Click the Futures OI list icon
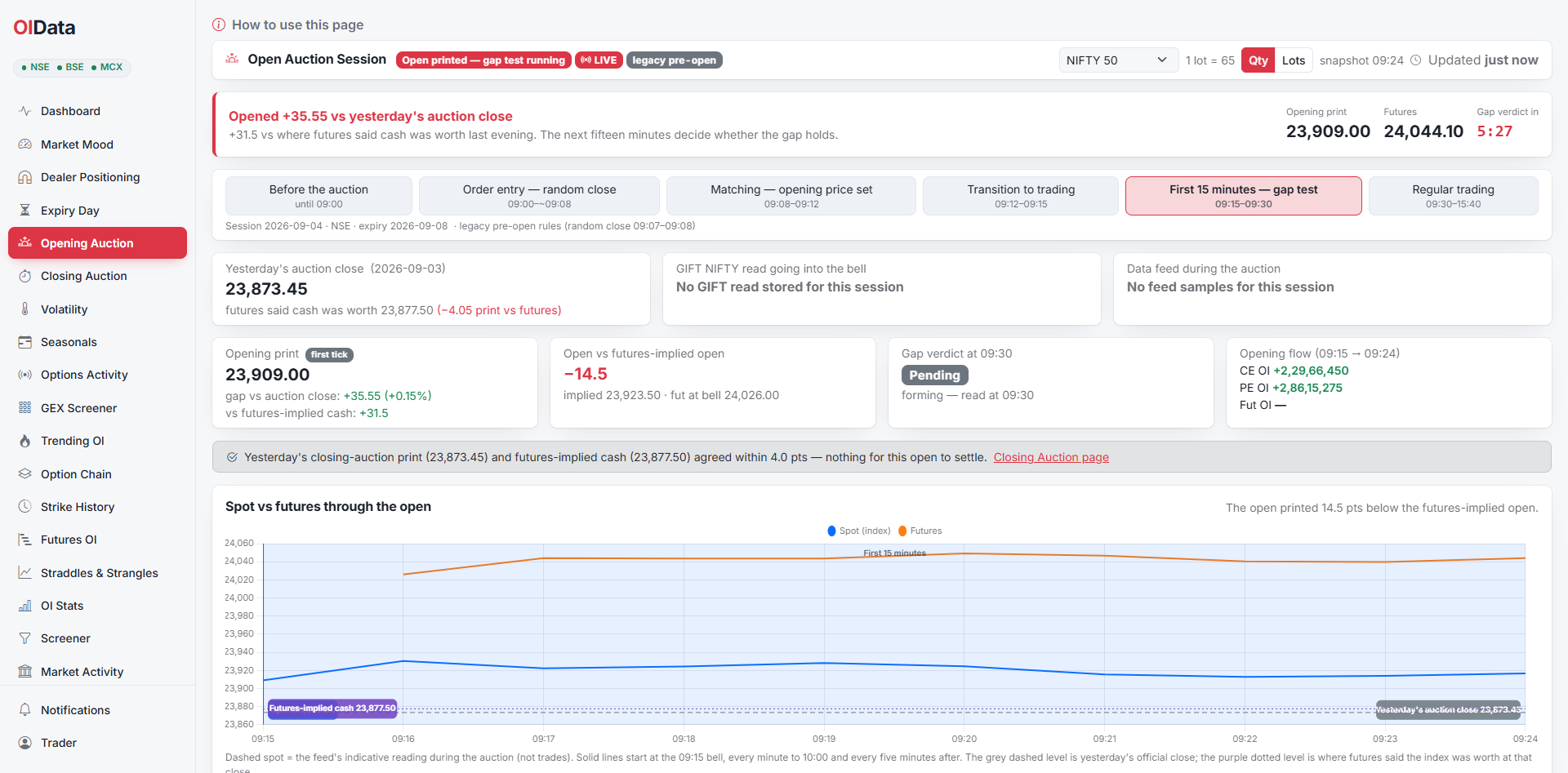Image resolution: width=1568 pixels, height=773 pixels. (24, 540)
